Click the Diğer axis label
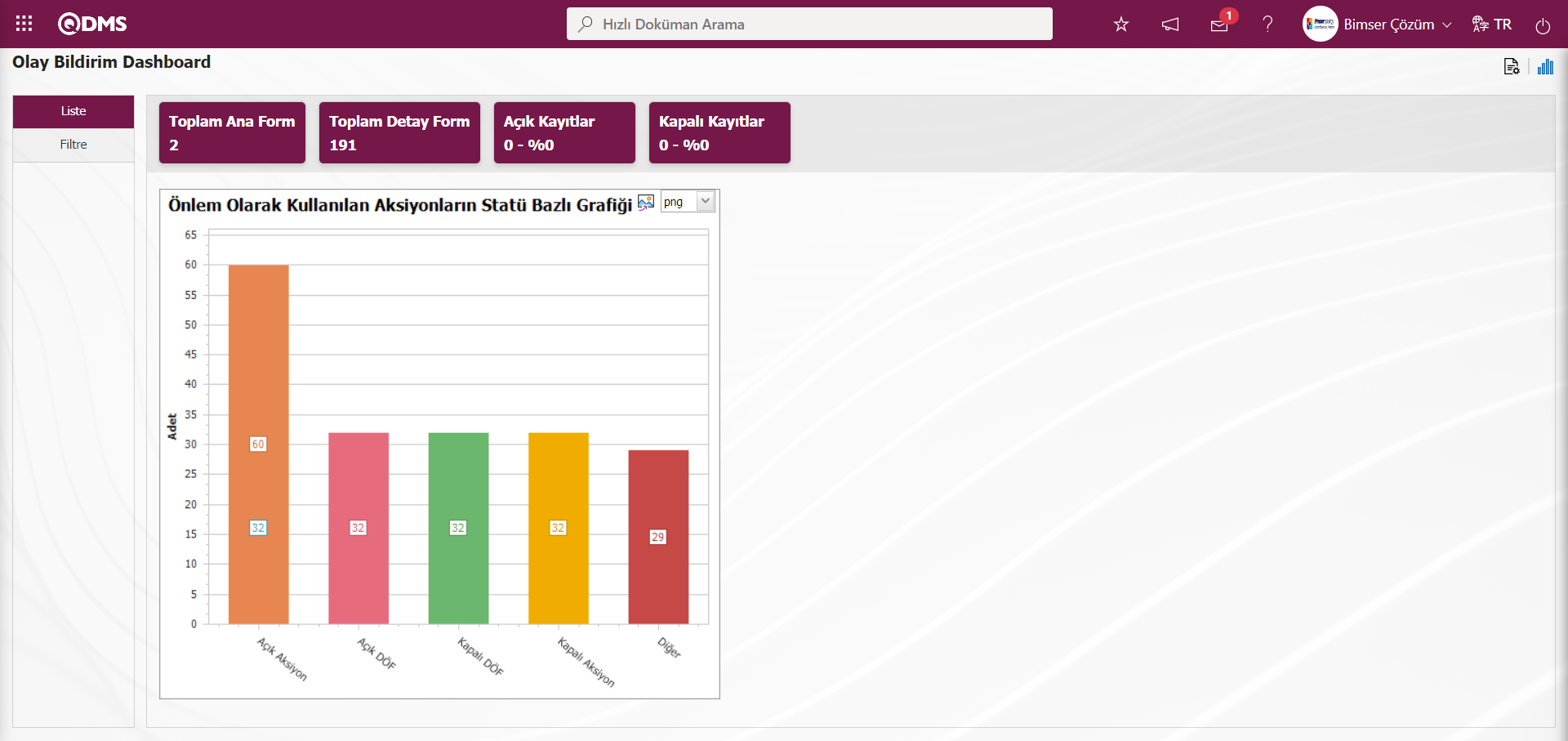The width and height of the screenshot is (1568, 741). pyautogui.click(x=670, y=648)
